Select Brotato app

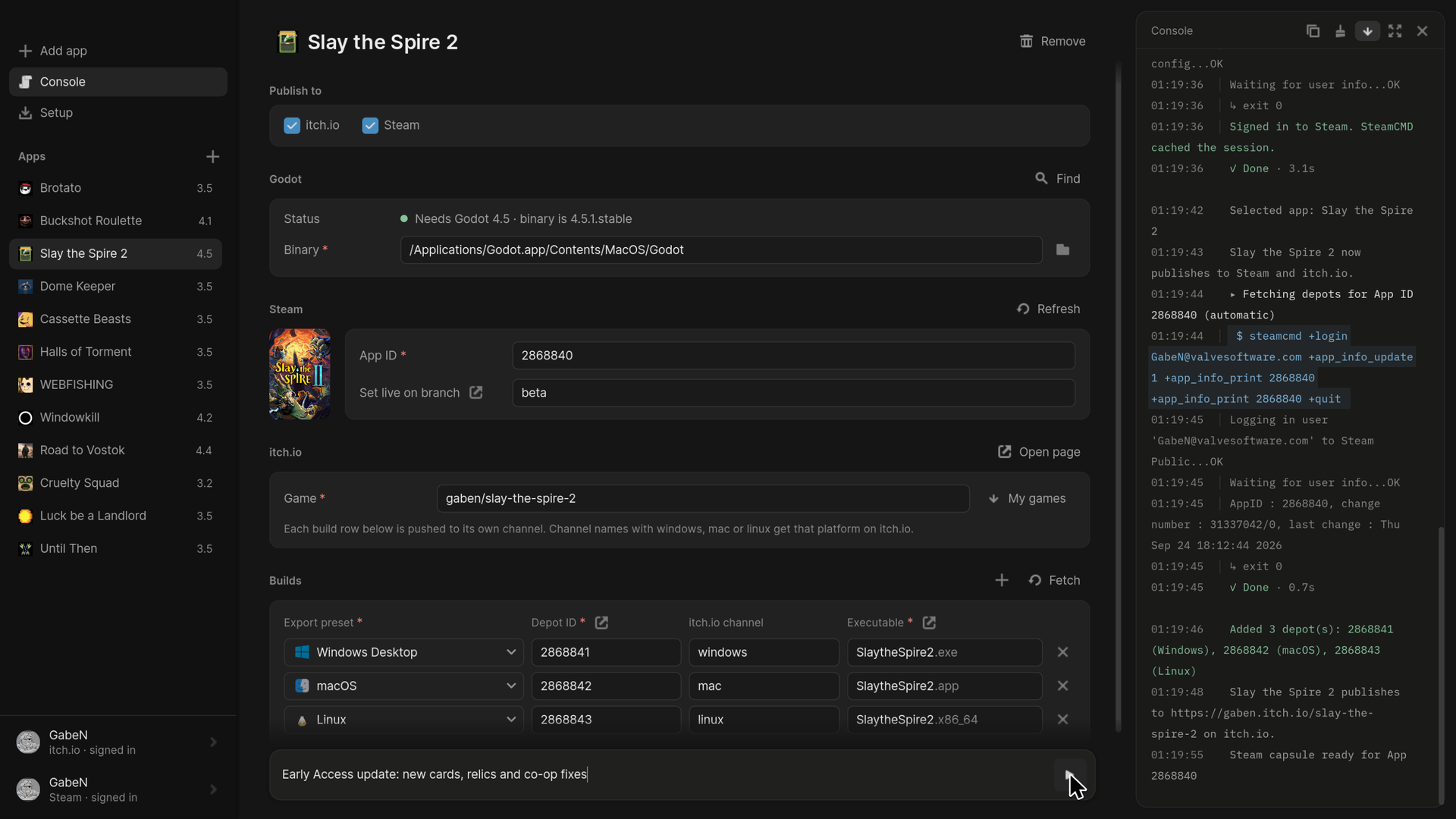pyautogui.click(x=115, y=188)
